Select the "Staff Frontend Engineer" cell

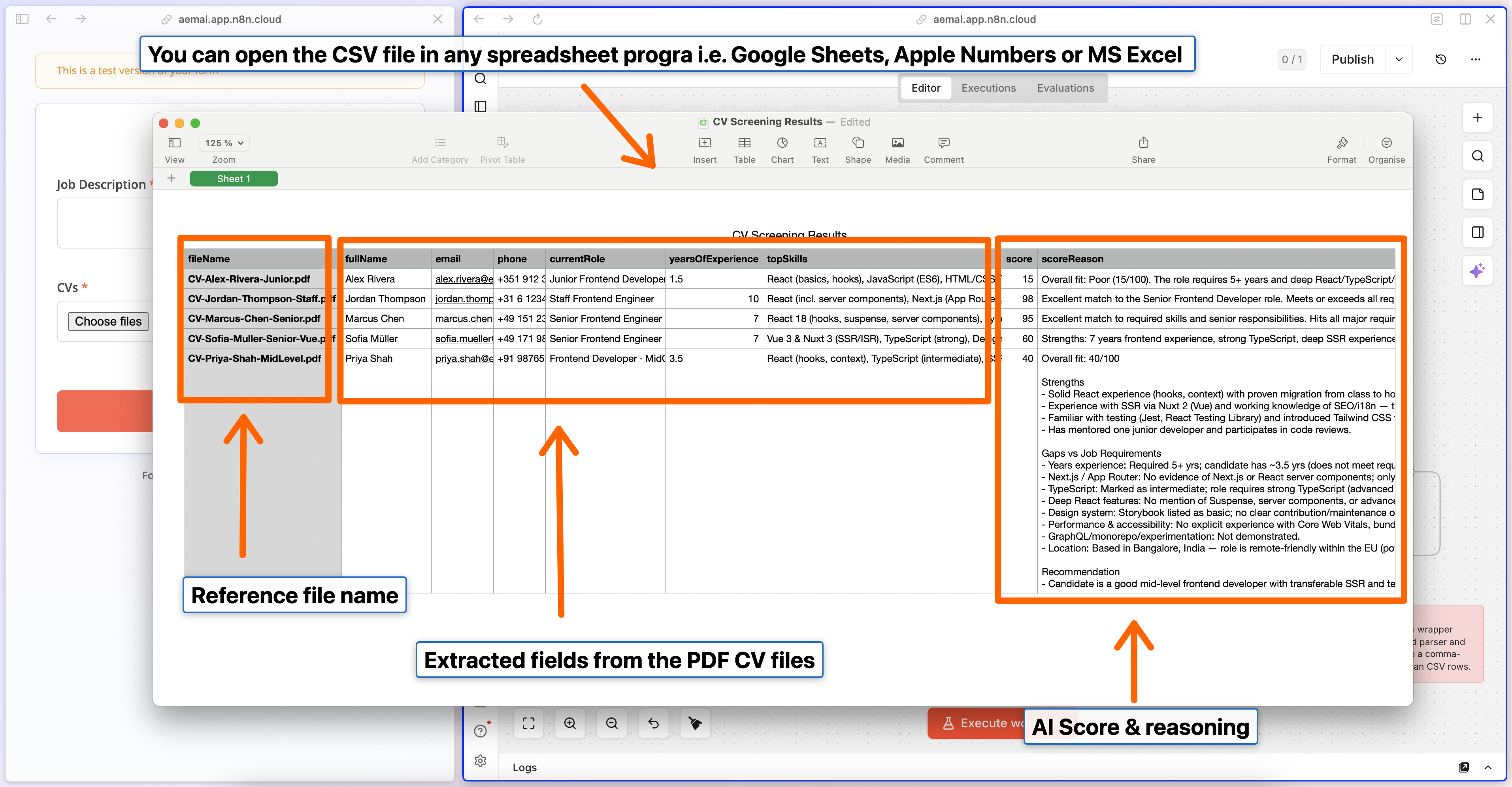pyautogui.click(x=605, y=299)
